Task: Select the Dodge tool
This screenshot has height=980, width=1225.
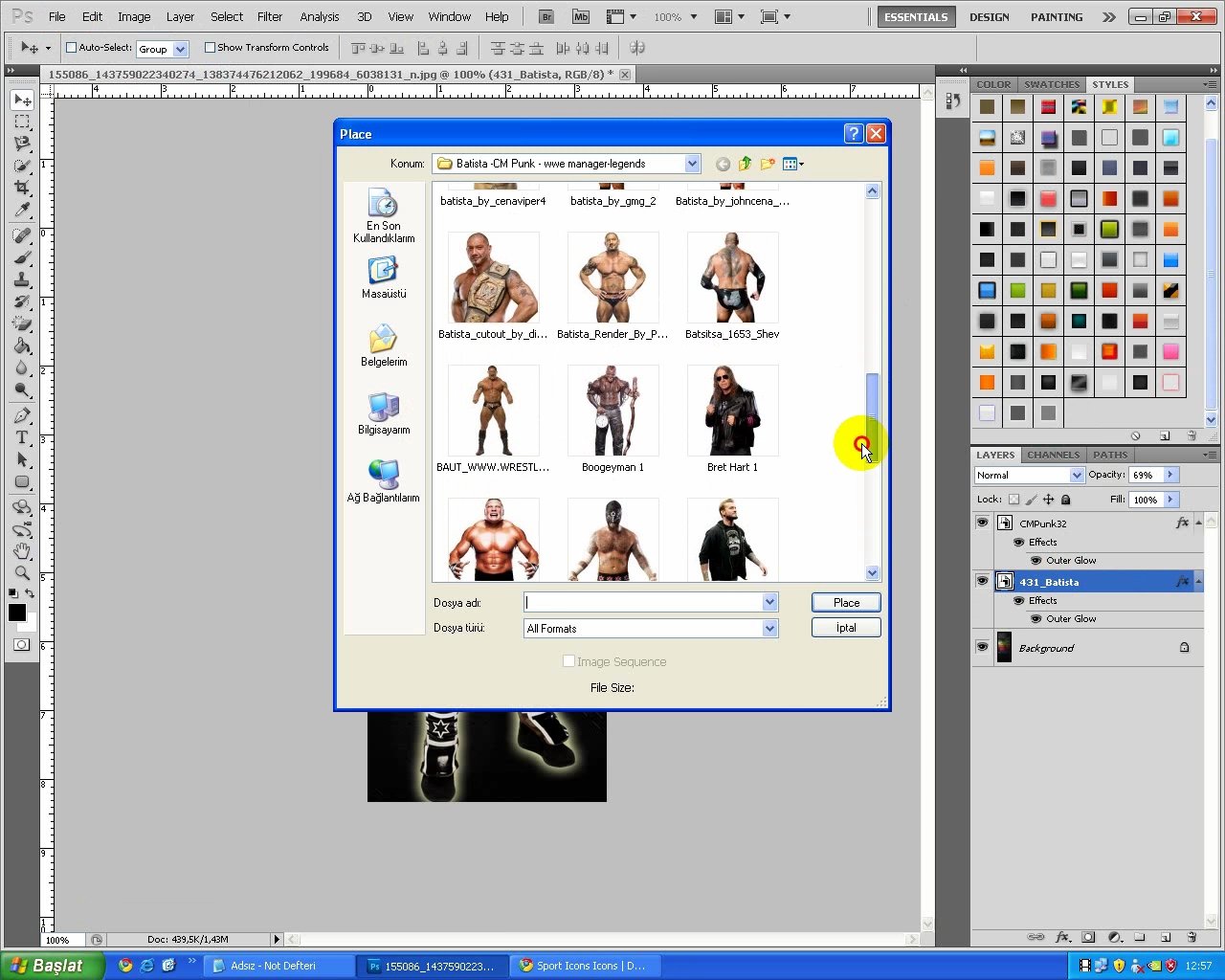Action: pyautogui.click(x=22, y=390)
